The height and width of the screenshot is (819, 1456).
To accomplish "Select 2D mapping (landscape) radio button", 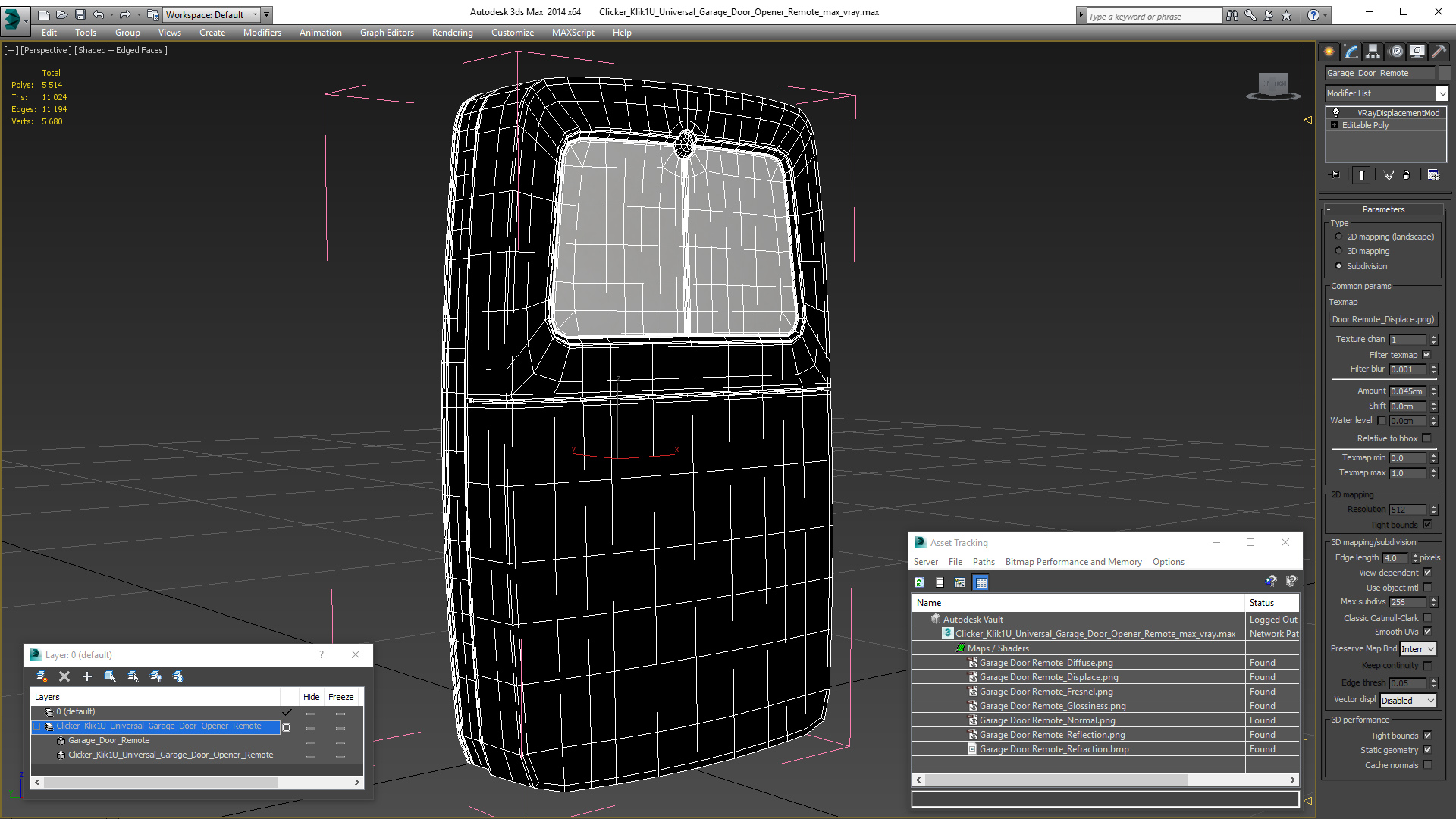I will point(1338,237).
